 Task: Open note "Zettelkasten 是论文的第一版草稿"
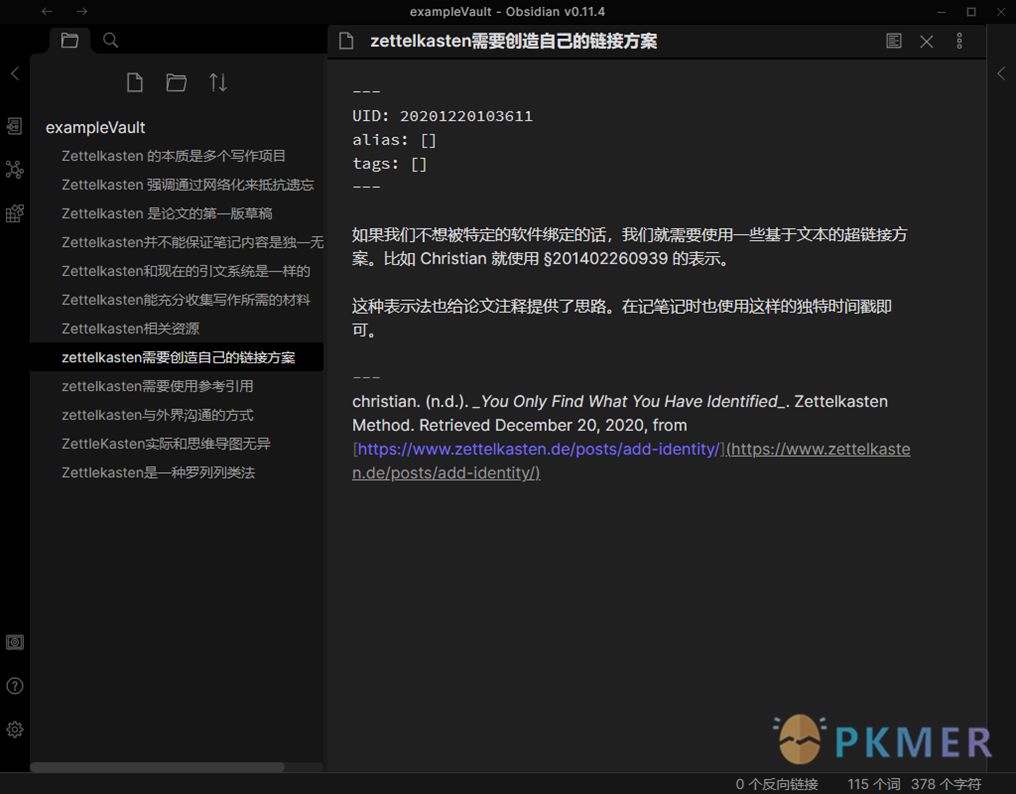click(167, 213)
